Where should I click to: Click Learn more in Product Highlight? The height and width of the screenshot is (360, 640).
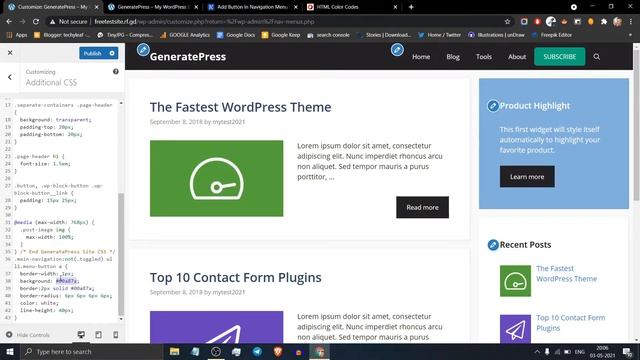527,177
